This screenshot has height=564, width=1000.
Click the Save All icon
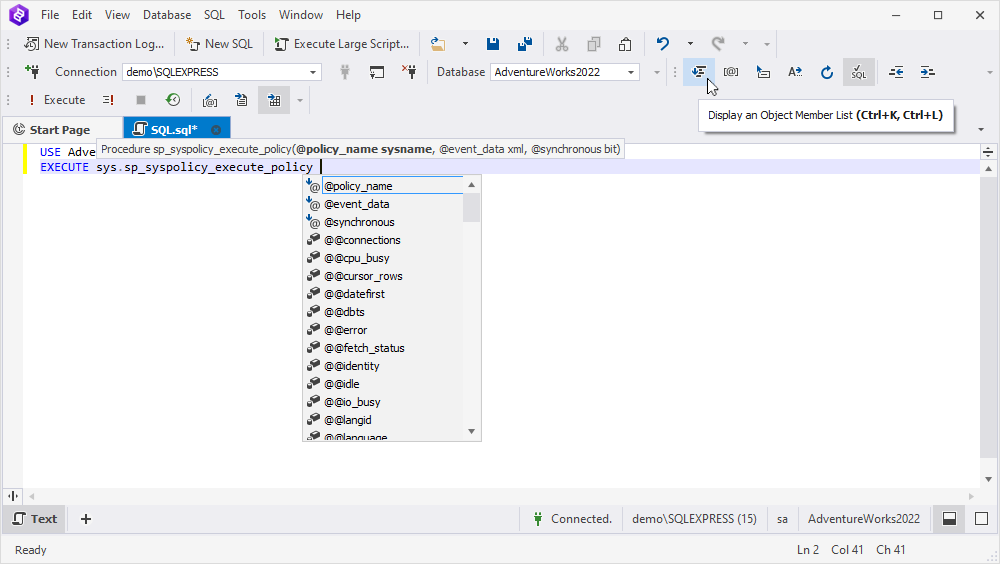pos(525,44)
